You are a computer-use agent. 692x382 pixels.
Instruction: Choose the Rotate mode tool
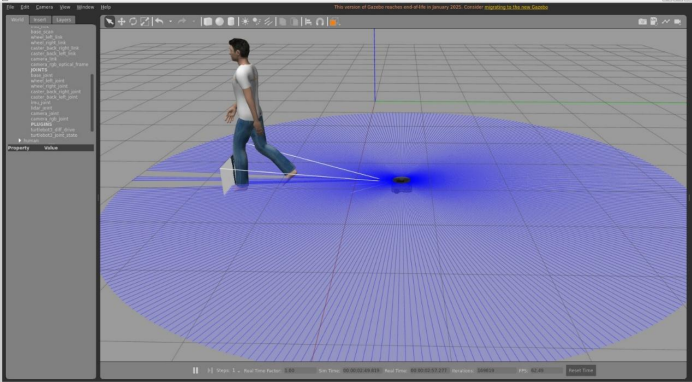(x=133, y=22)
